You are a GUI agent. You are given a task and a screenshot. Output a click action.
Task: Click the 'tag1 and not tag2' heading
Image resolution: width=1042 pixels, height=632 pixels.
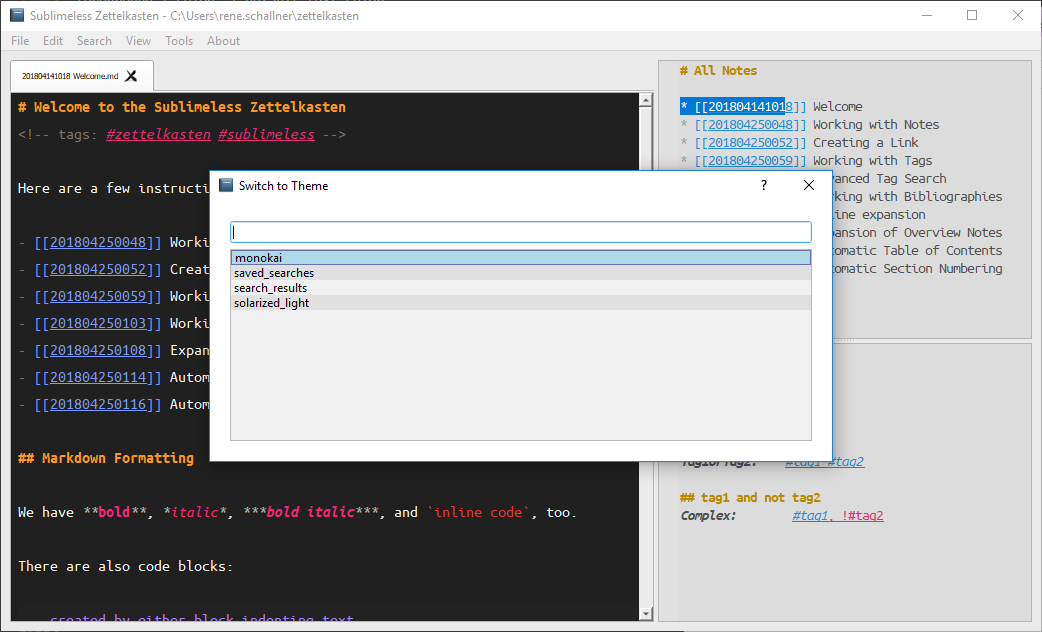click(750, 498)
